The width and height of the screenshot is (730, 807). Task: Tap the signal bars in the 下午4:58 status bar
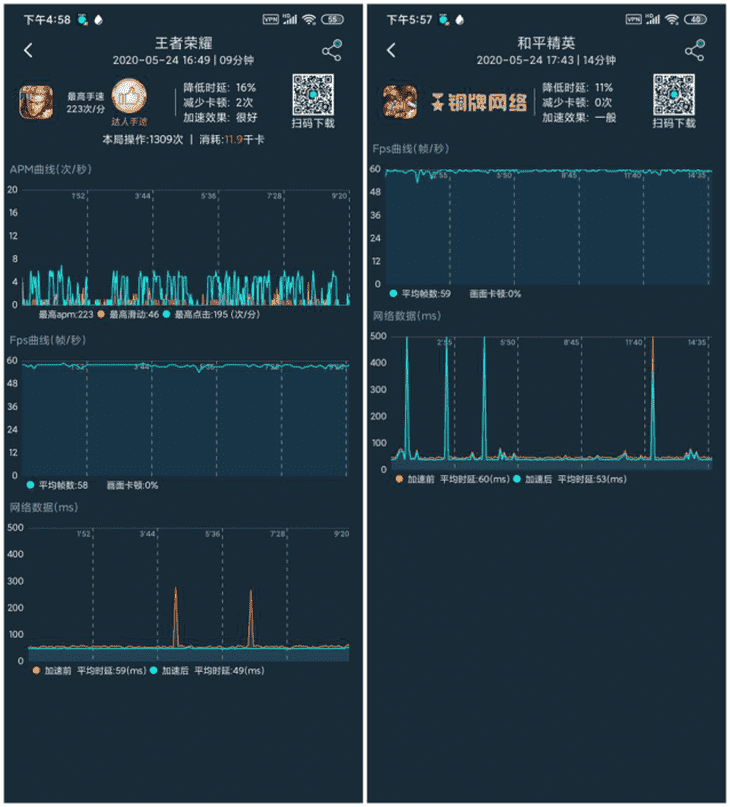point(290,19)
